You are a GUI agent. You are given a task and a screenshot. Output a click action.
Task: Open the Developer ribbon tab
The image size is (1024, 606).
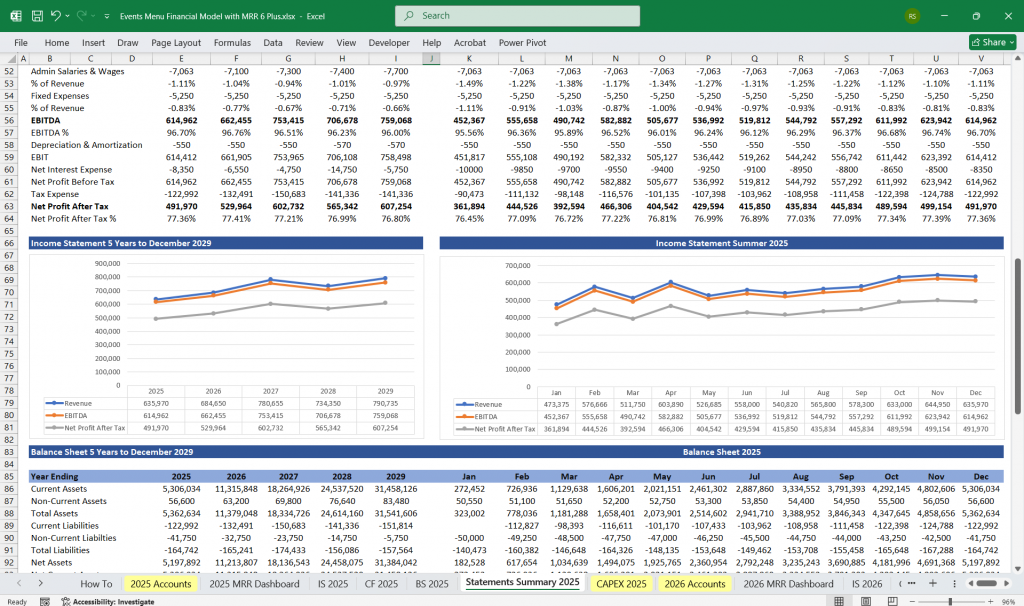389,42
